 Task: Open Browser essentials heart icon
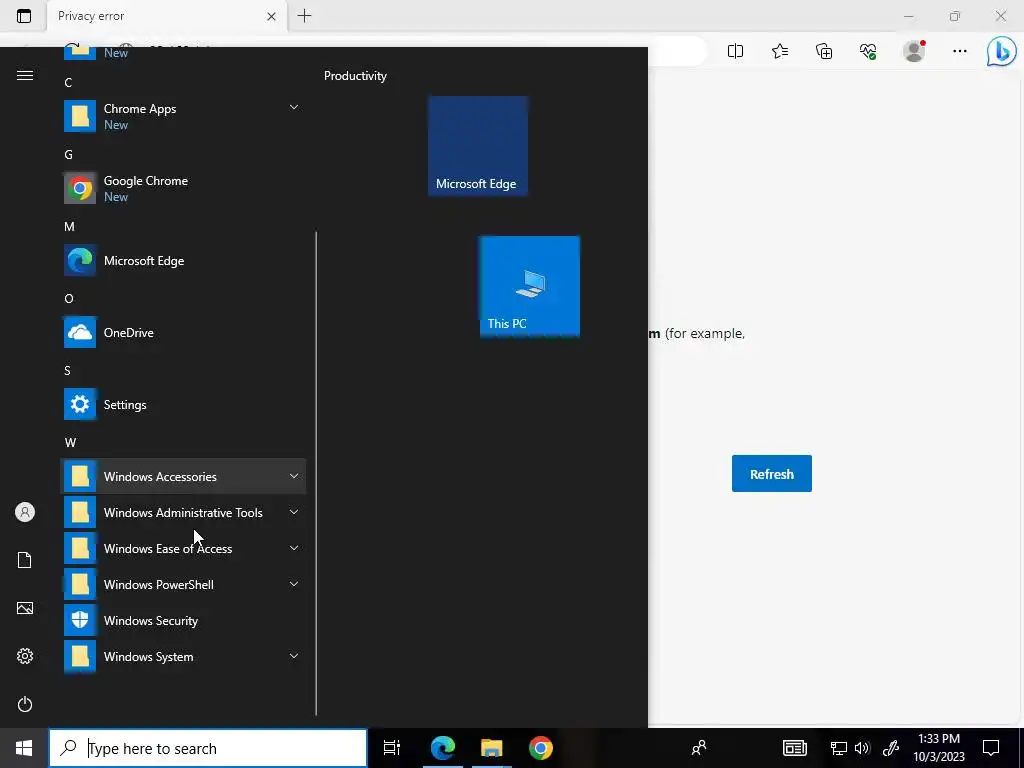tap(868, 51)
